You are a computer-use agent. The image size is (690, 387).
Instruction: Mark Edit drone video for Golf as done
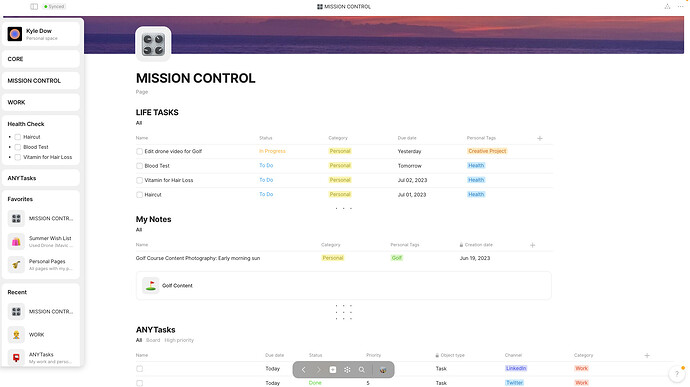(x=139, y=151)
